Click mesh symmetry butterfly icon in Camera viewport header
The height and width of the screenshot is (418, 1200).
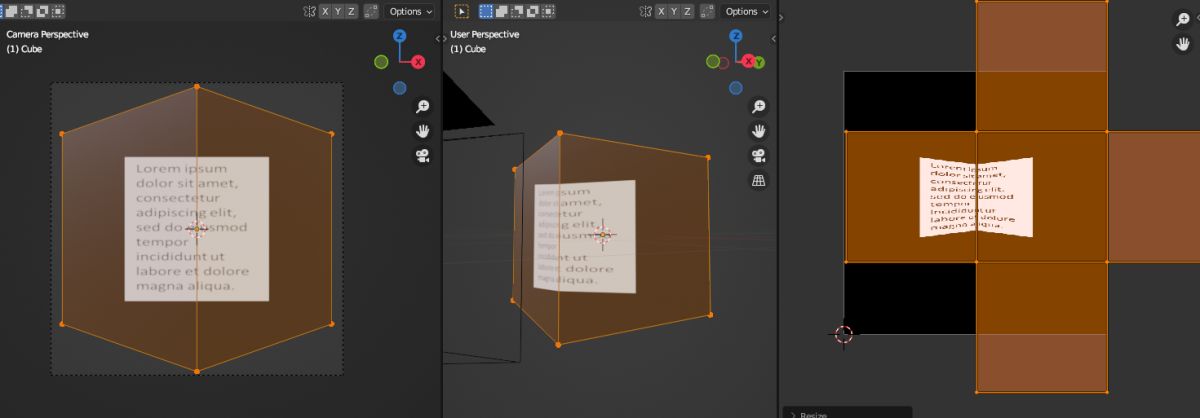tap(309, 12)
